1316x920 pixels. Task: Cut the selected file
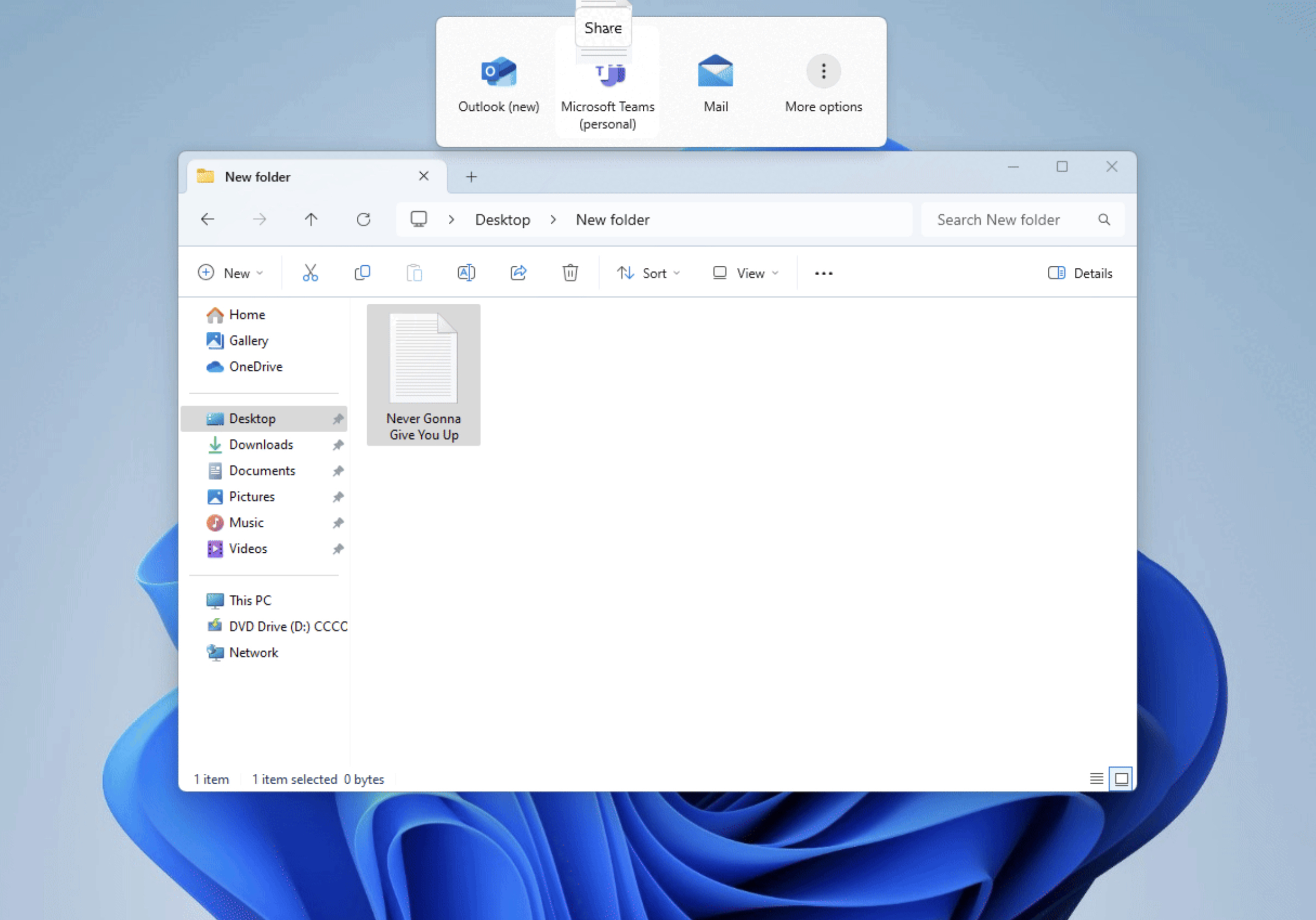click(x=310, y=273)
